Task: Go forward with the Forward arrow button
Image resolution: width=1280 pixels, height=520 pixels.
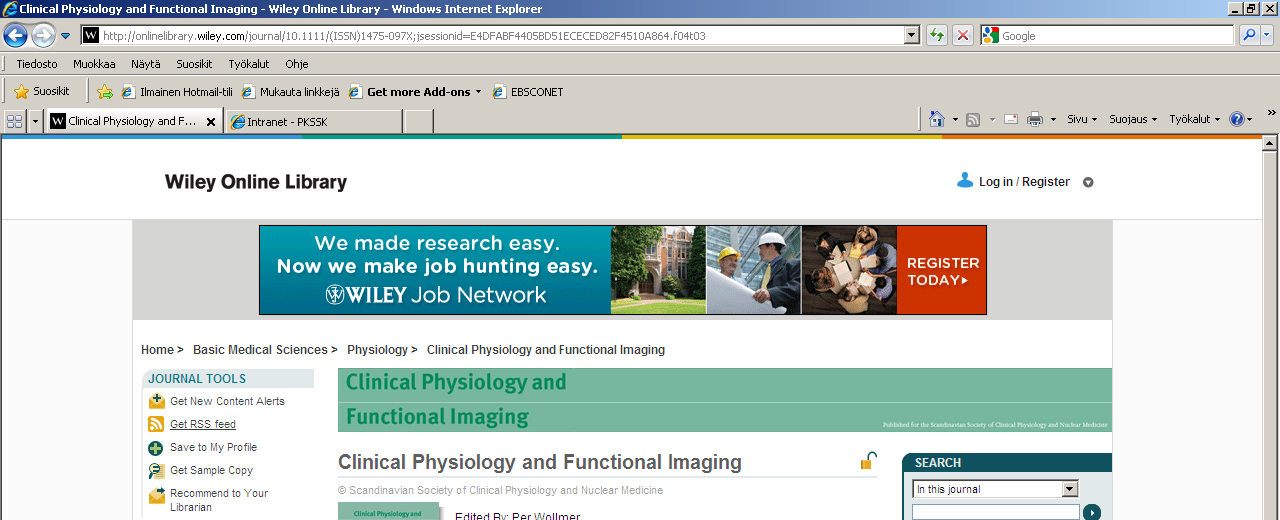Action: (43, 35)
